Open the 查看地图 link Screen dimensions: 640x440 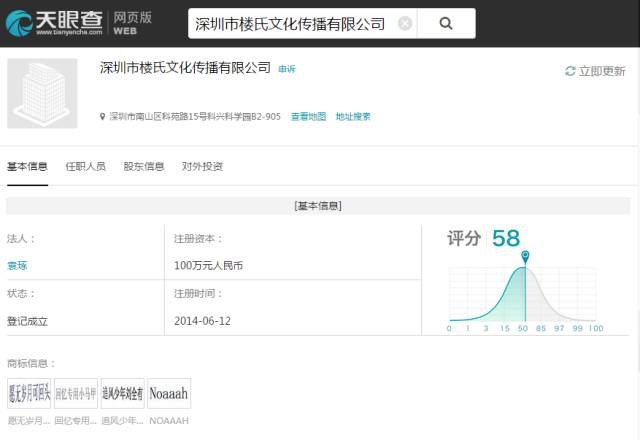click(309, 116)
